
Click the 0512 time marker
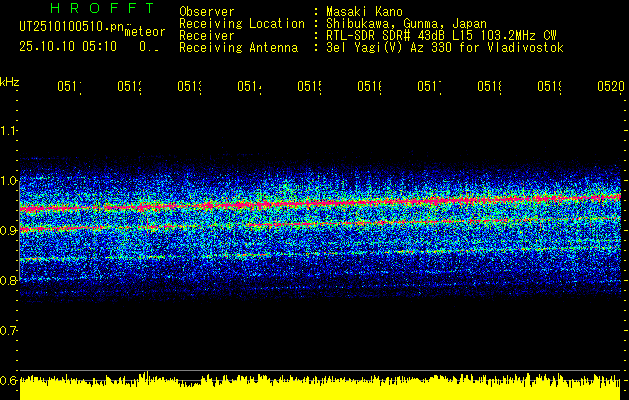click(130, 87)
